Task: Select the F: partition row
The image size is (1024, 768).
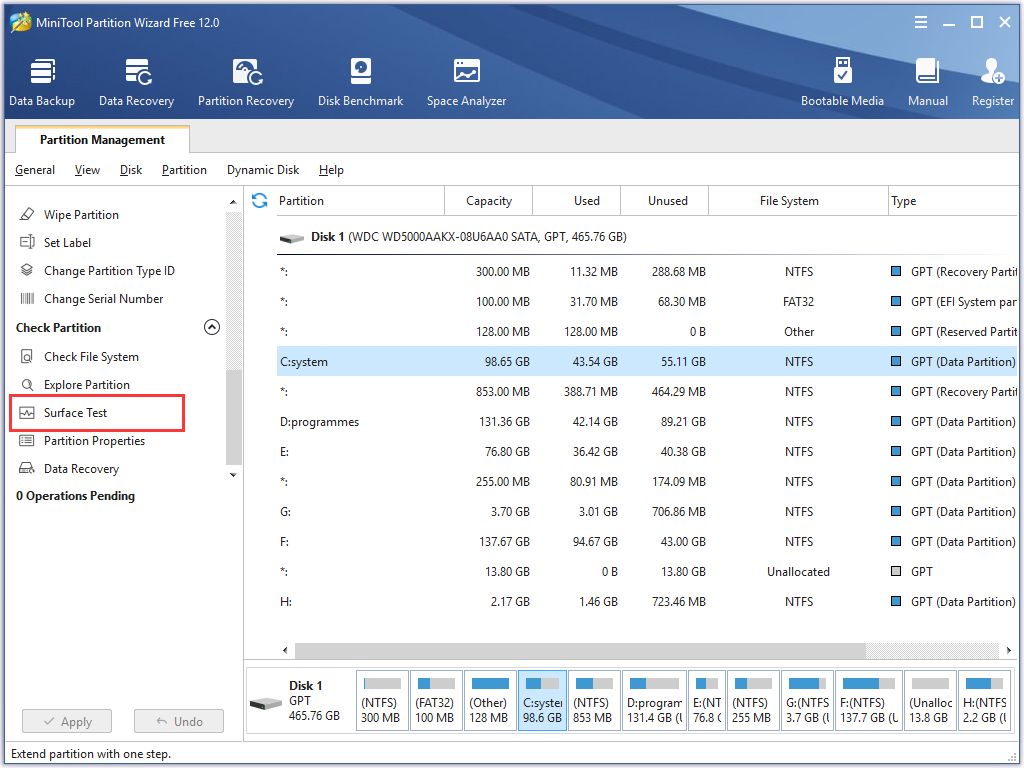Action: point(647,541)
